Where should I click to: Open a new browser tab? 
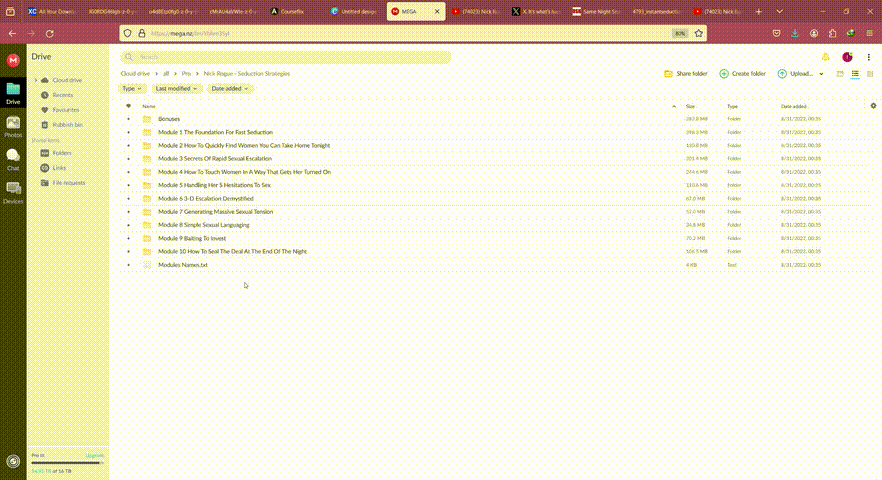click(758, 11)
